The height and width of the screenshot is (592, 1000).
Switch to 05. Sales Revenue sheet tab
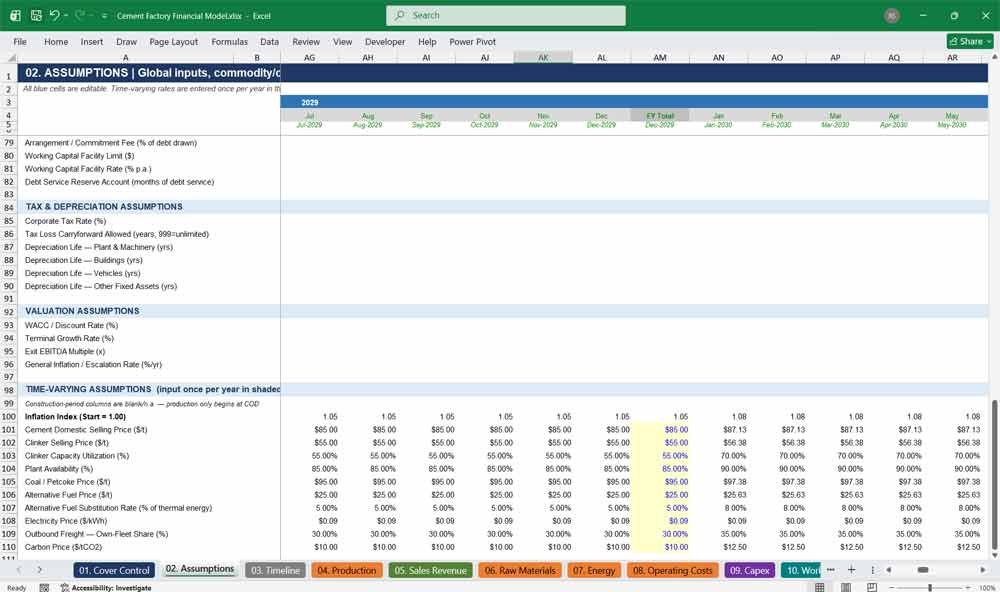pos(430,570)
